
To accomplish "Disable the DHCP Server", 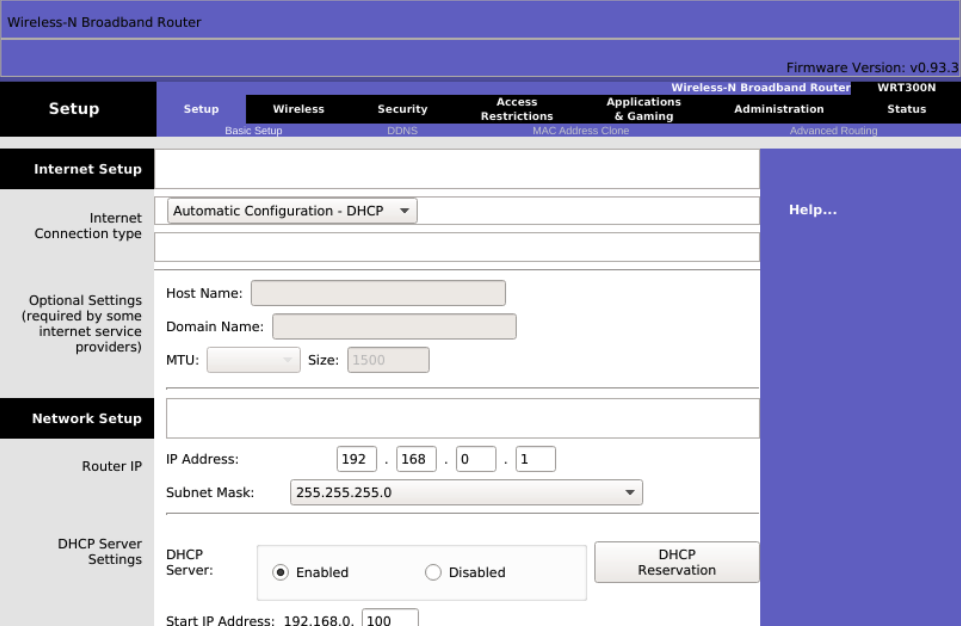I will (433, 572).
